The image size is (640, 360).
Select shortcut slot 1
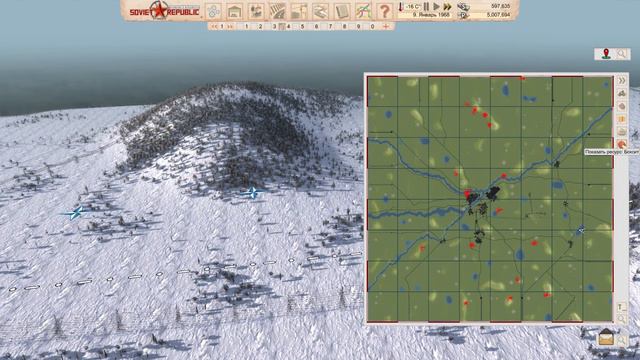coord(247,27)
